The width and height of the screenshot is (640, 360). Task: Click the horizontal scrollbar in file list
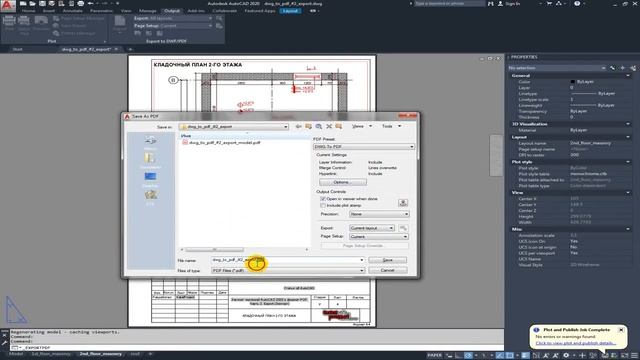(x=215, y=249)
